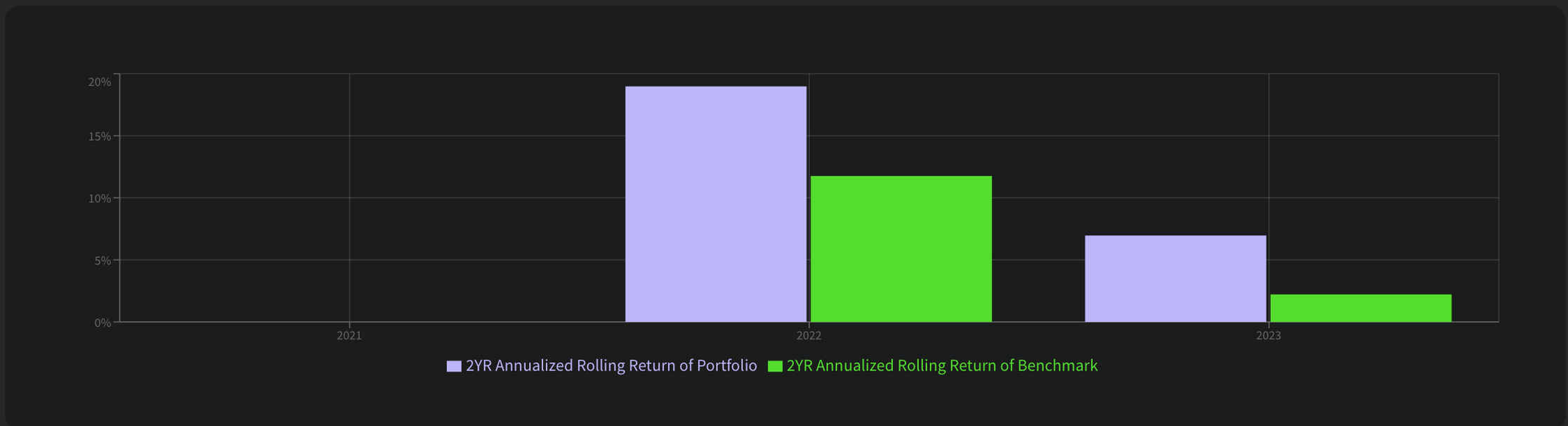Image resolution: width=1568 pixels, height=426 pixels.
Task: Click blank card area beneath the legend
Action: 773,402
